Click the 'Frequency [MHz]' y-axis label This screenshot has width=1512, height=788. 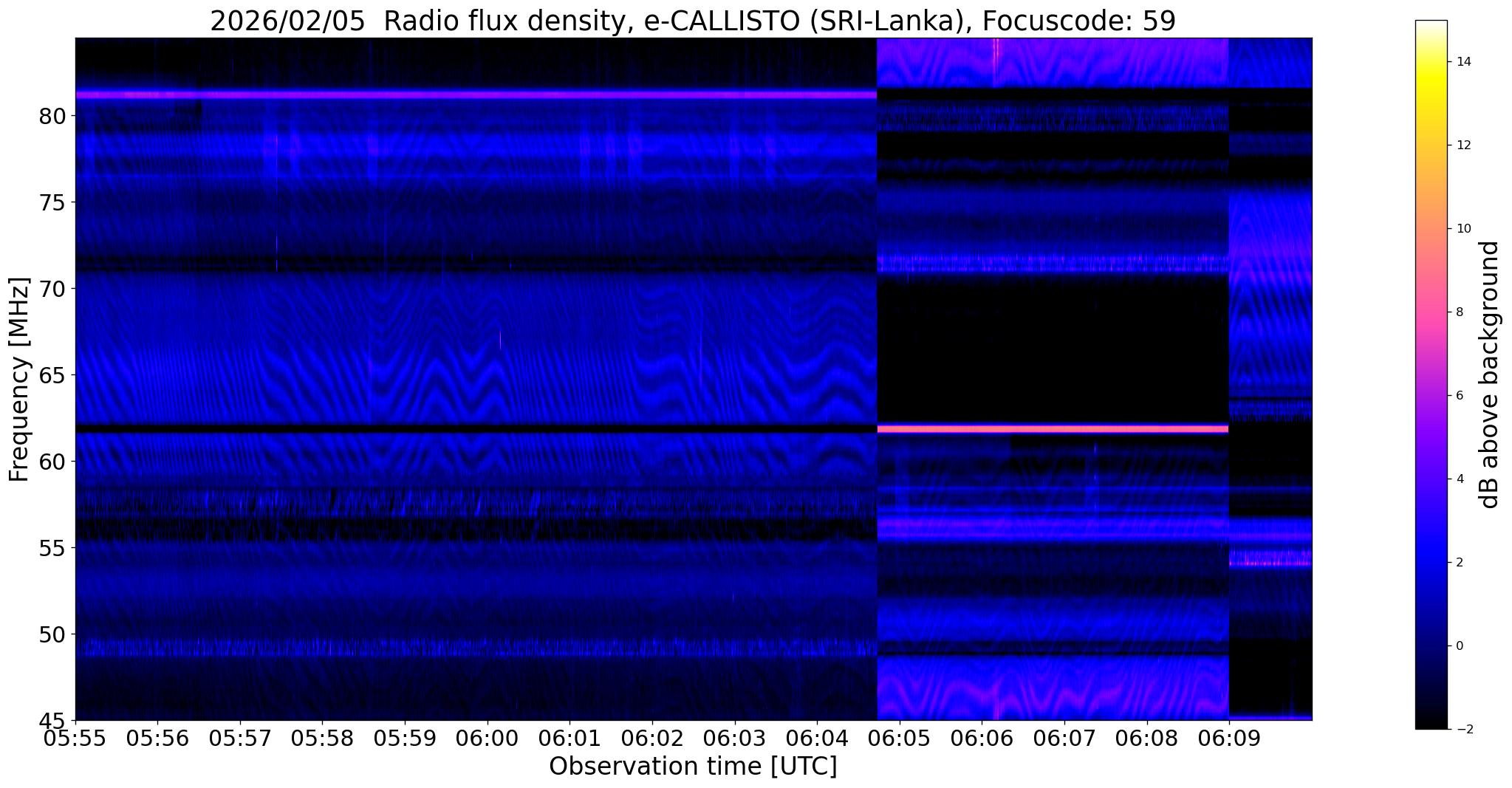tap(19, 380)
